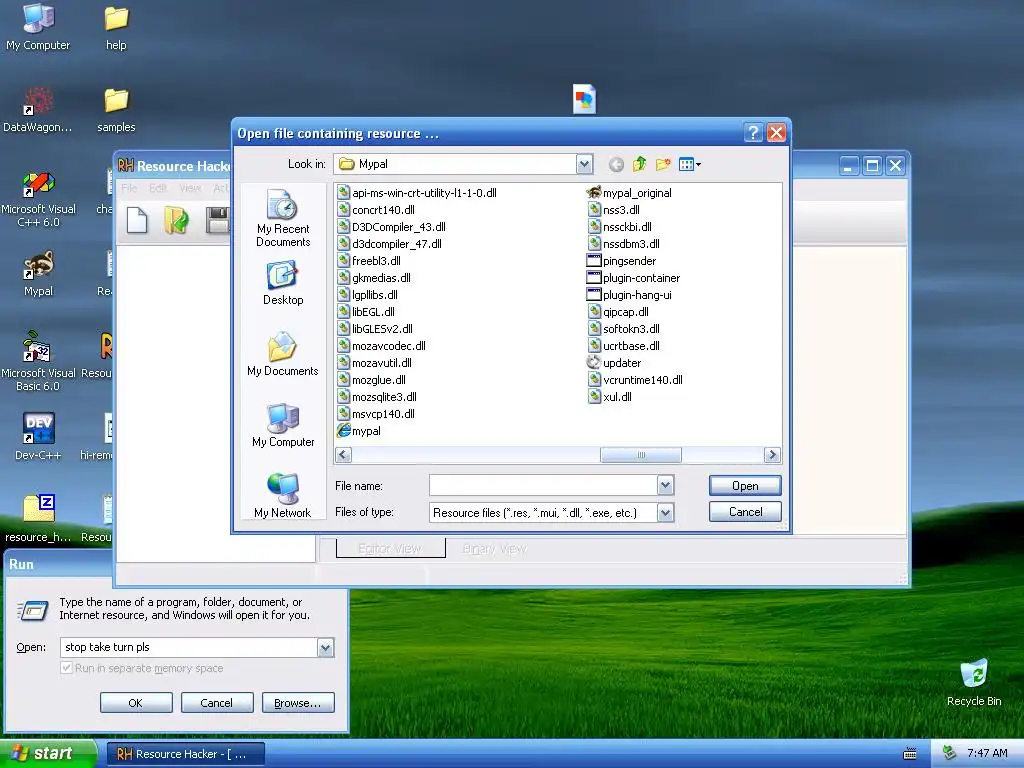
Task: Select Desktop in the places bar
Action: point(283,283)
